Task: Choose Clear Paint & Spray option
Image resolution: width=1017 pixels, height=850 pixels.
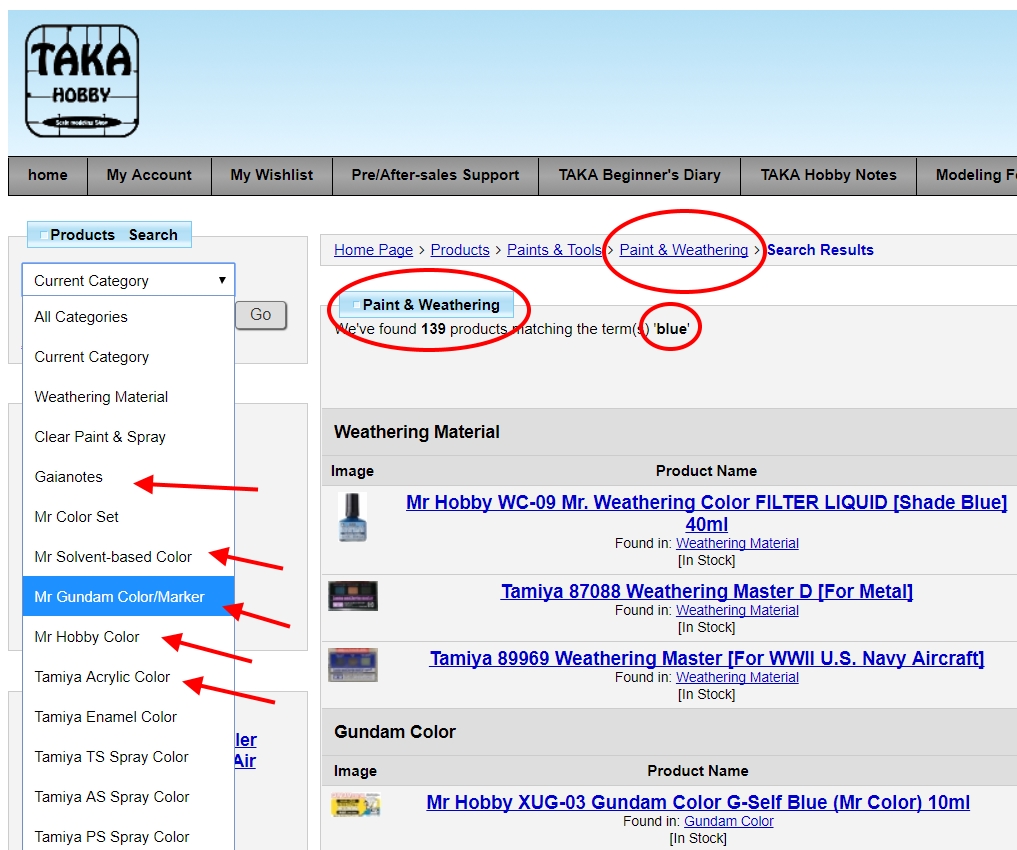Action: click(128, 437)
